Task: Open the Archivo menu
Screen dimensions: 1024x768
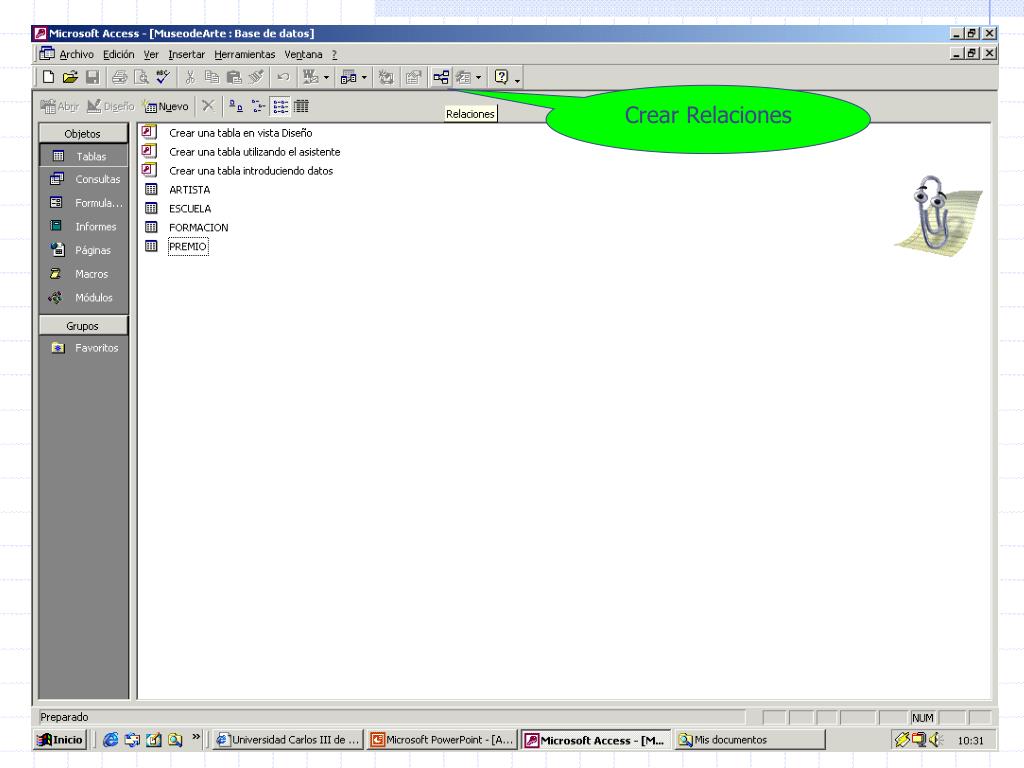Action: (76, 54)
